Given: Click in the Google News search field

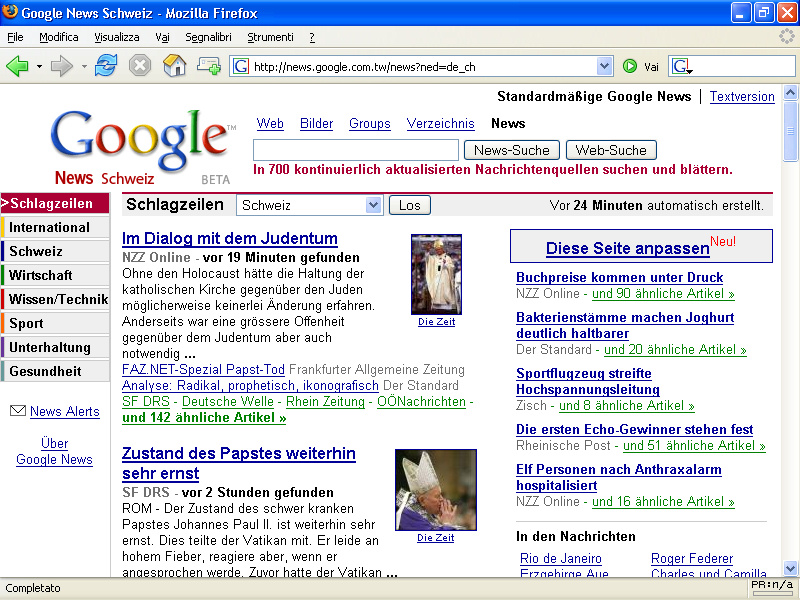Looking at the screenshot, I should [356, 150].
